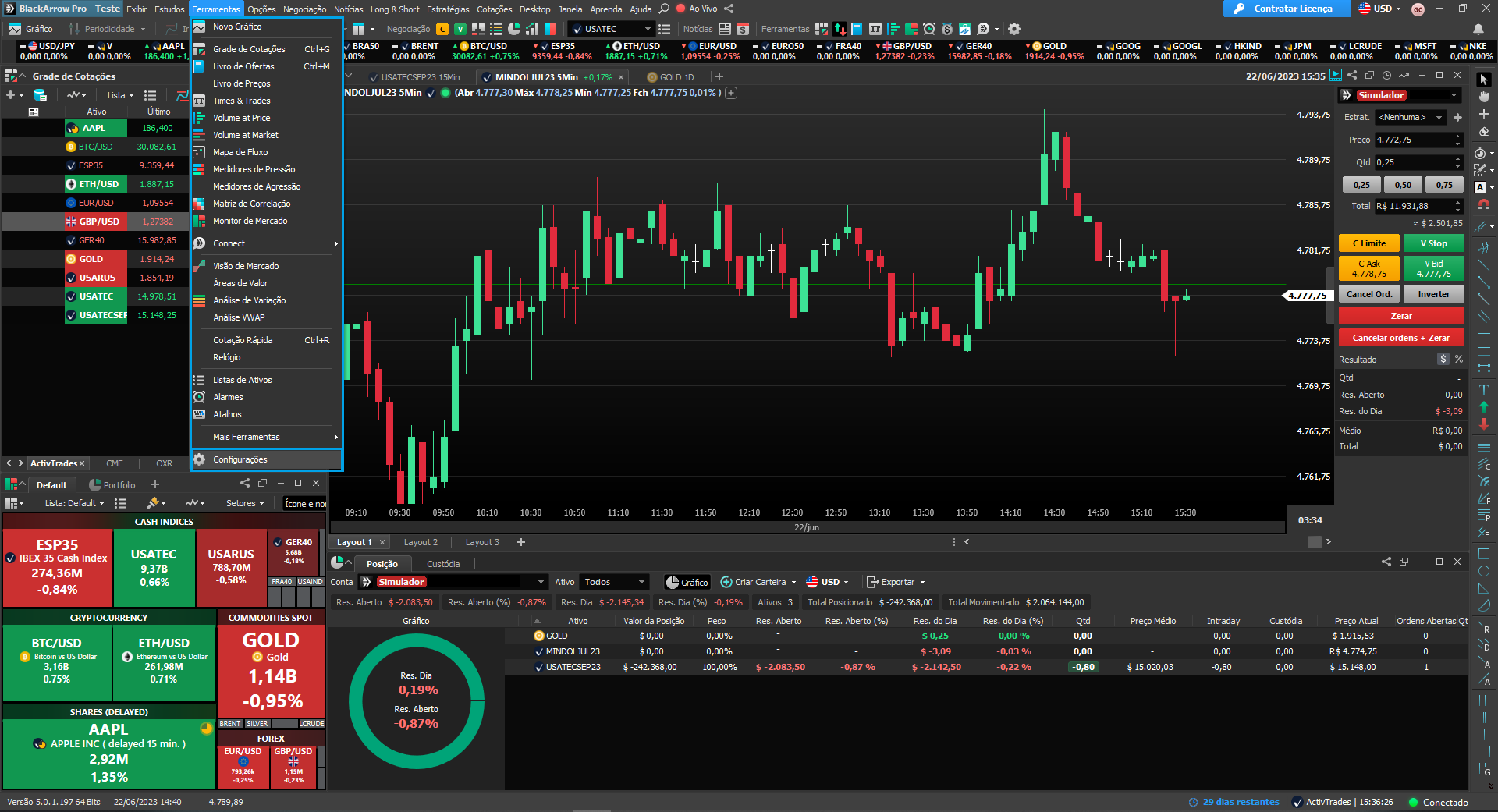Select the eraser drawing tool
This screenshot has height=812, width=1498.
point(1483,132)
